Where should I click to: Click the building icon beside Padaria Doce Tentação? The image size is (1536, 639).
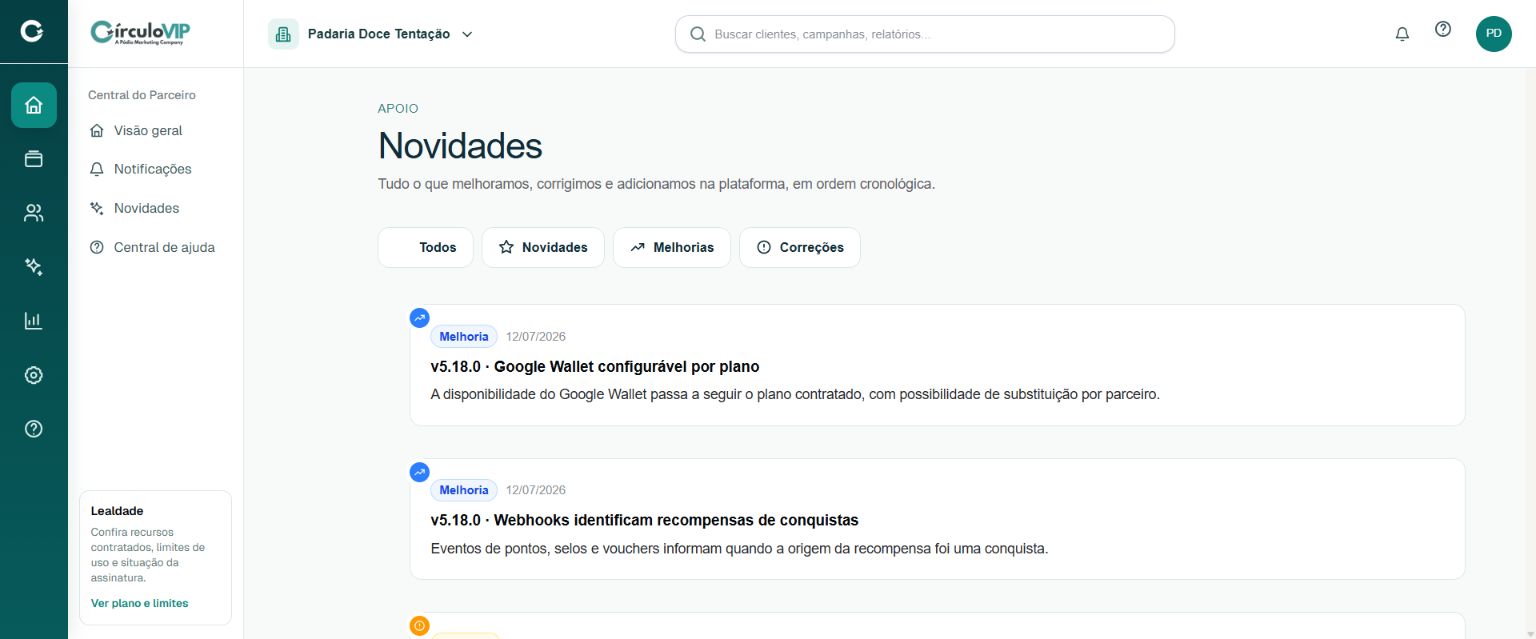(x=283, y=34)
